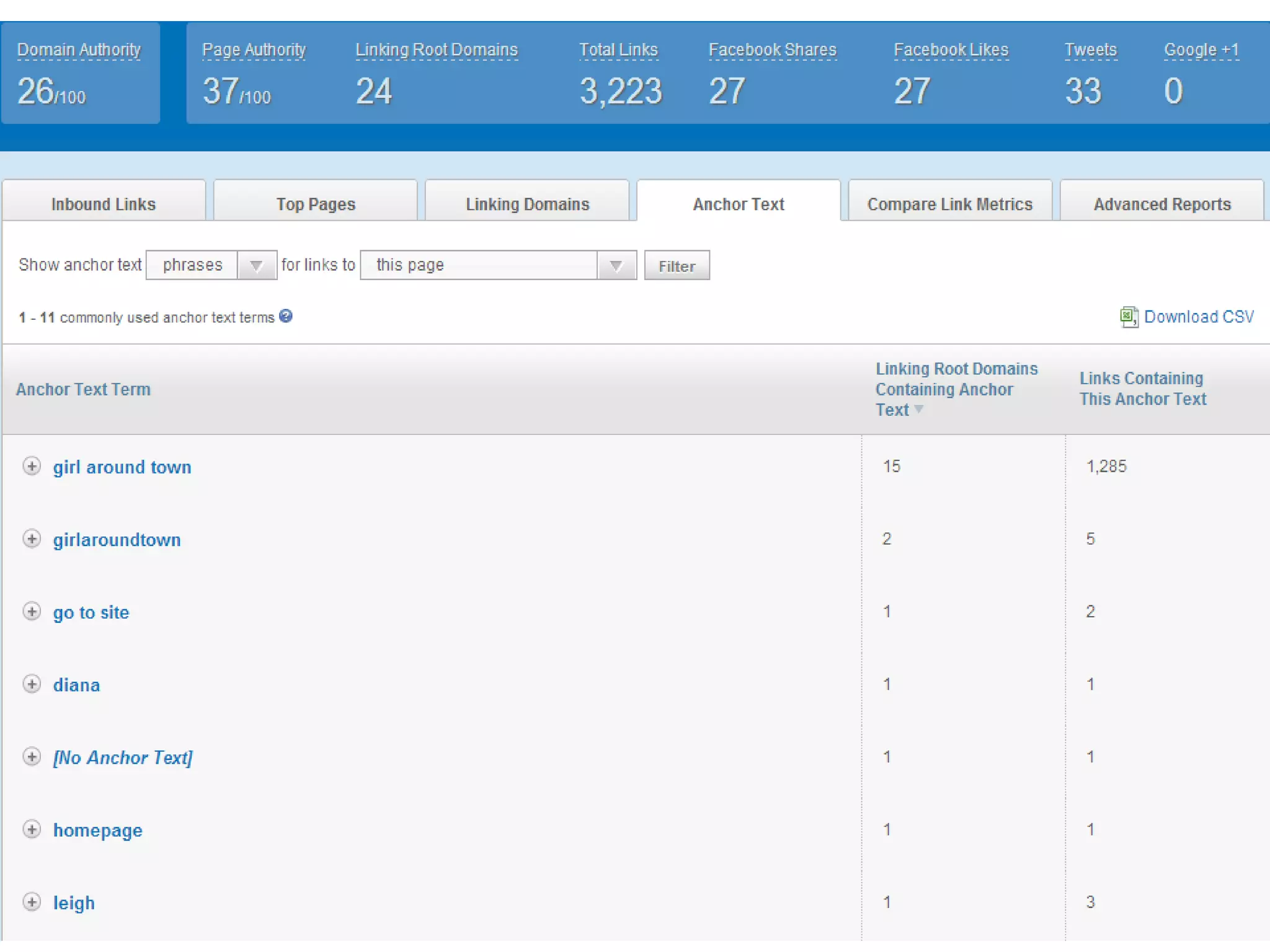Expand the 'girlaroundtown' anchor row
1270x952 pixels.
(32, 539)
